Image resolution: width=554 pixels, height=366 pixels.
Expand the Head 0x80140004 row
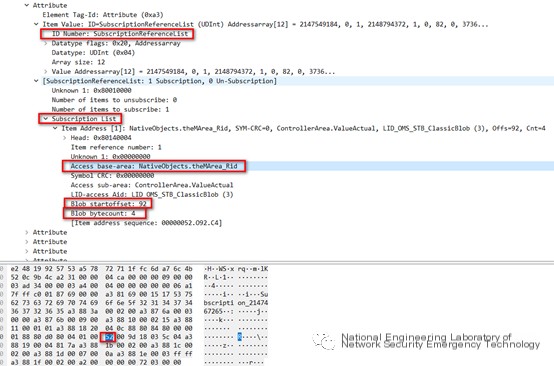[65, 138]
